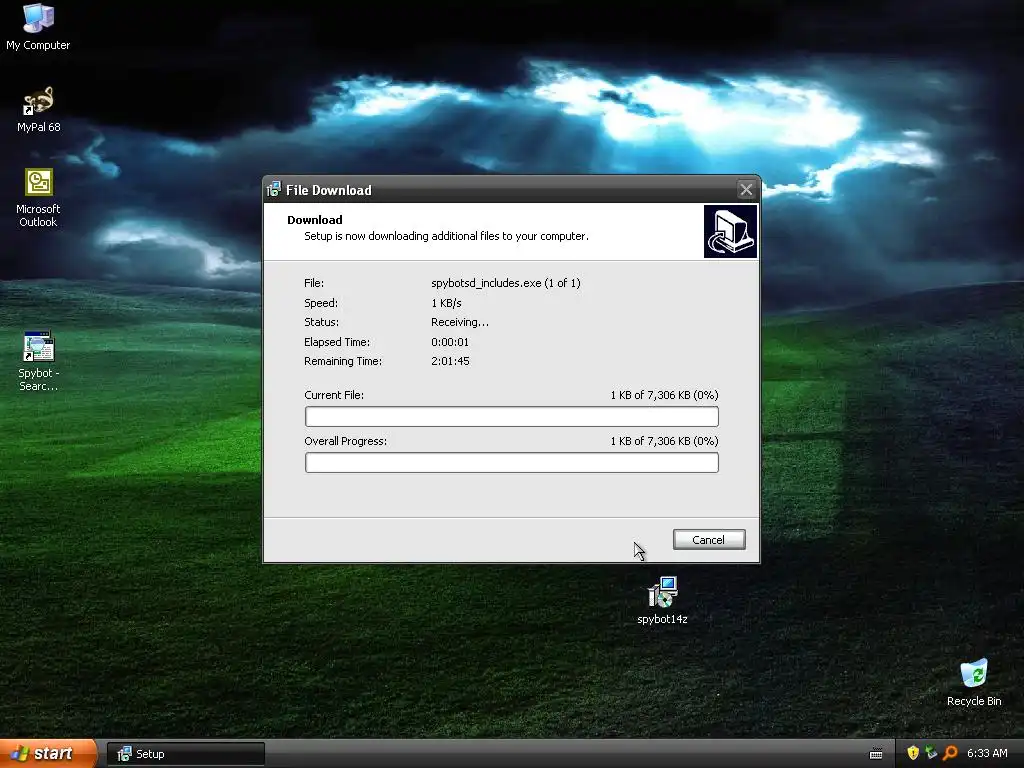This screenshot has height=768, width=1024.
Task: Click the File: label
Action: pyautogui.click(x=313, y=283)
